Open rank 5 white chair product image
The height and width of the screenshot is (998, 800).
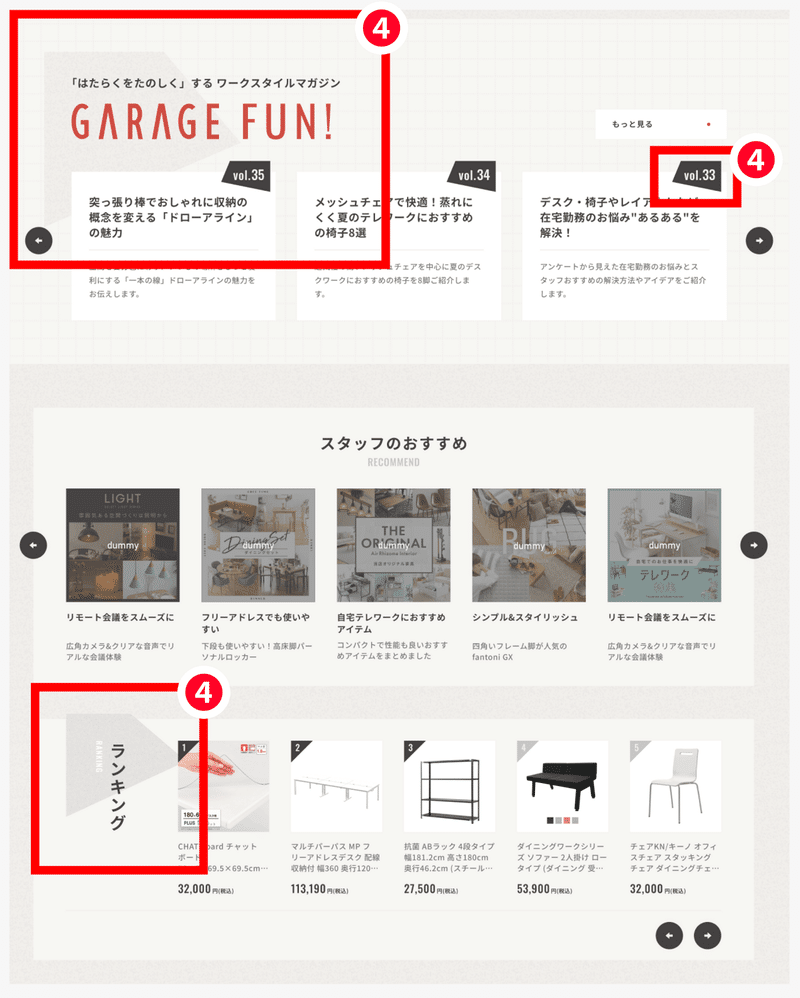(676, 786)
